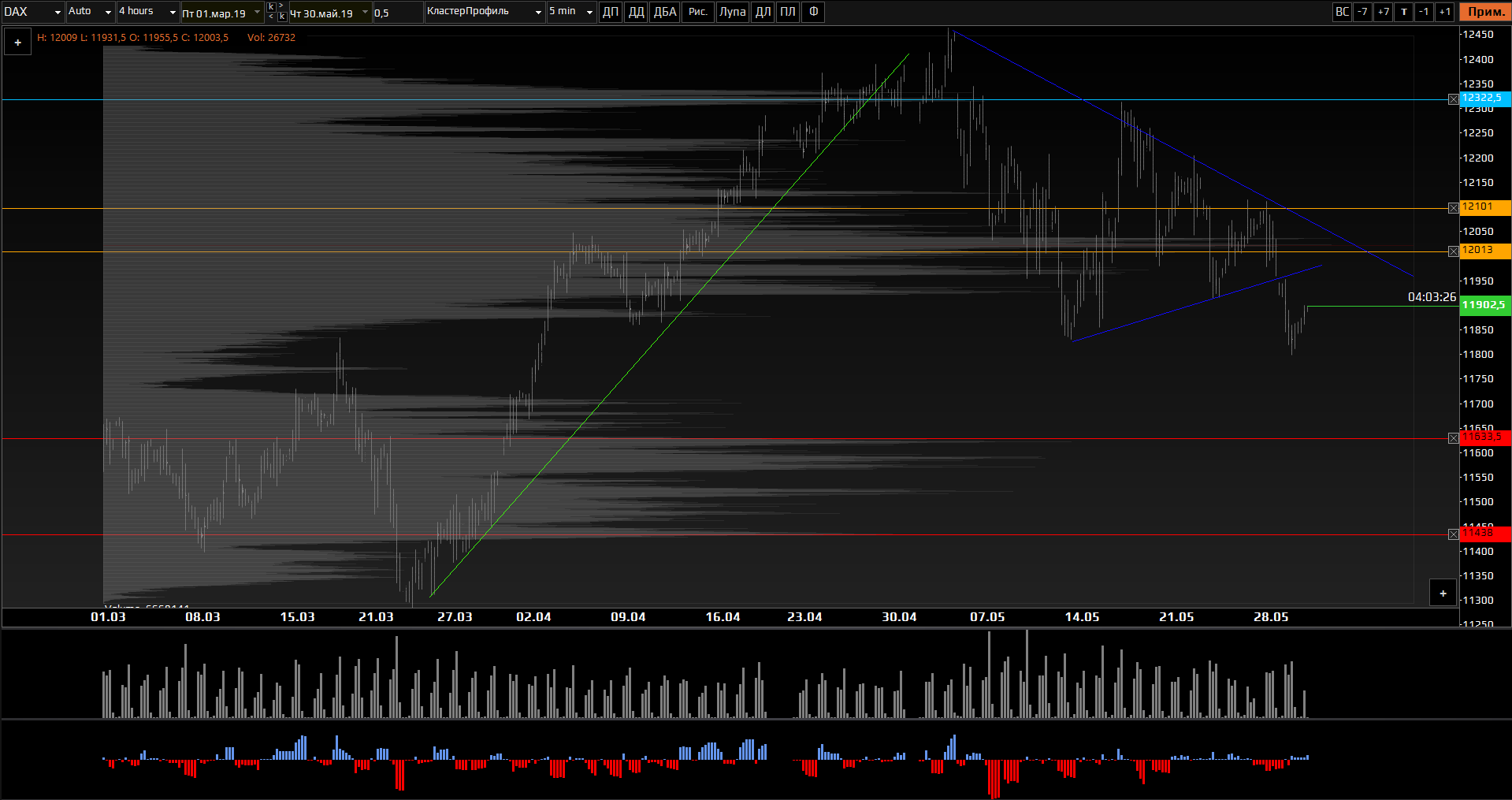Click the Ф toolbar button
This screenshot has height=800, width=1512.
813,12
